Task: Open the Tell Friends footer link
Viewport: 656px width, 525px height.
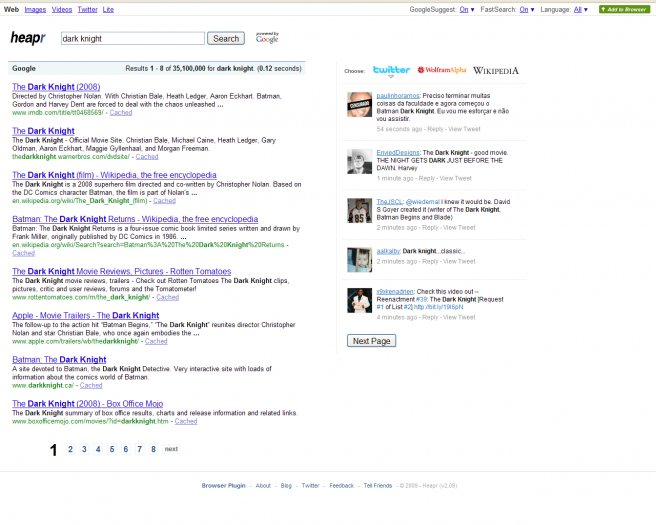Action: pyautogui.click(x=378, y=486)
